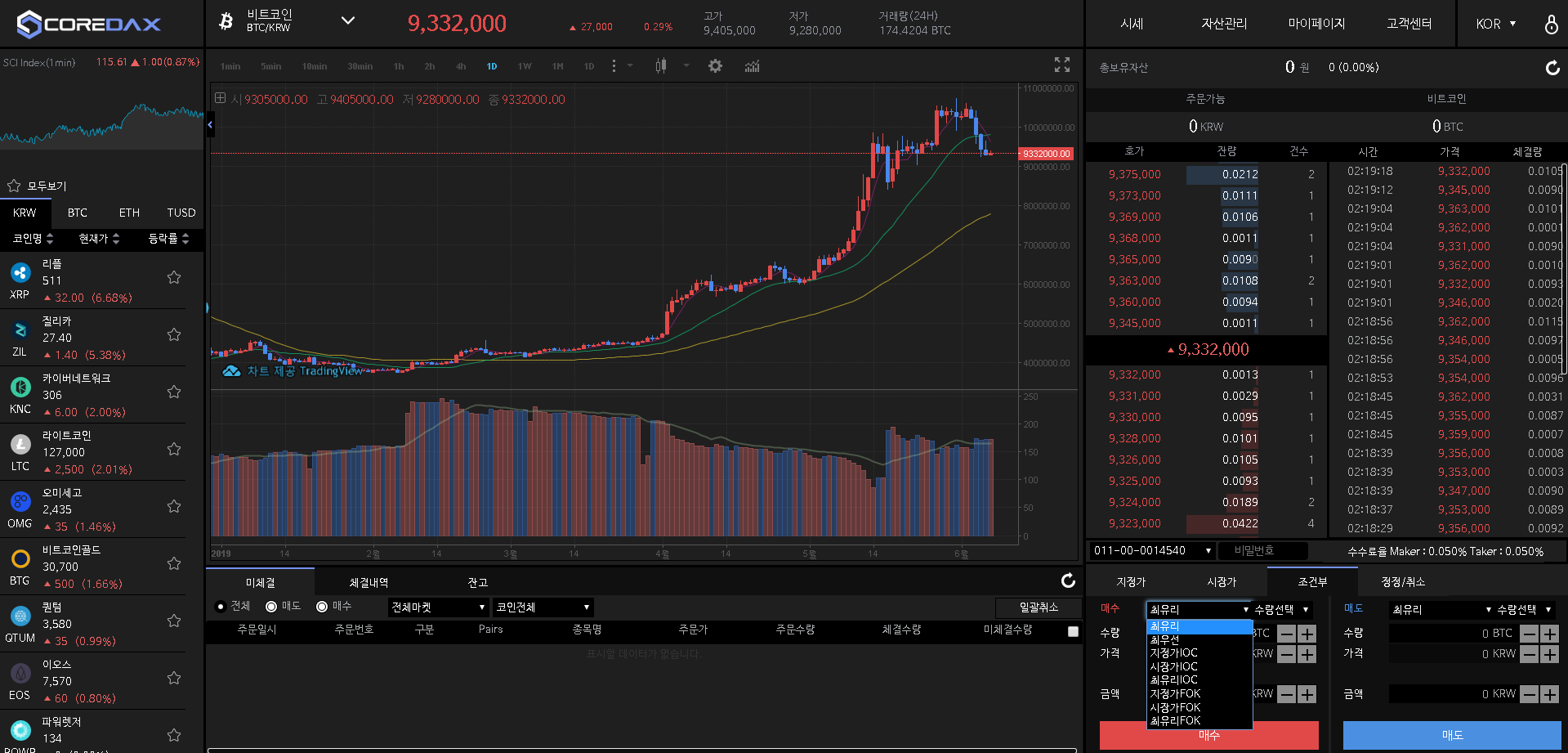The image size is (1568, 753).
Task: Refresh total assets with the reload icon
Action: [x=1552, y=68]
